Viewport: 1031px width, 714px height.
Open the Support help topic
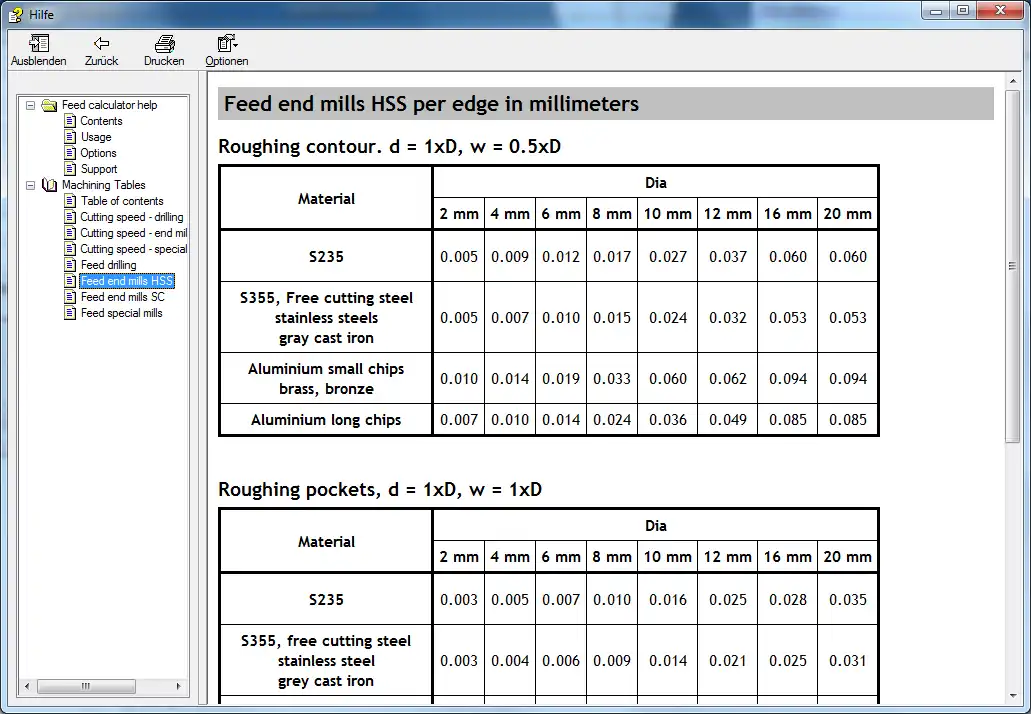pyautogui.click(x=99, y=169)
